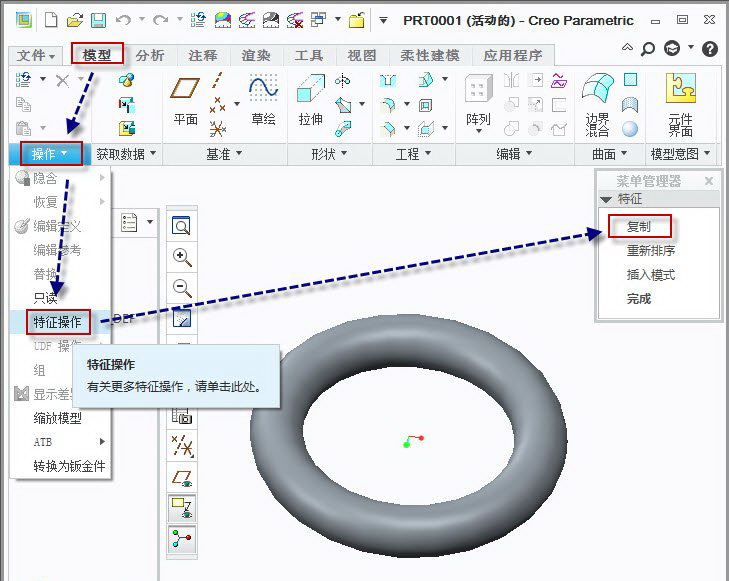
Task: Click the Delete X icon in operations group
Action: pyautogui.click(x=62, y=80)
